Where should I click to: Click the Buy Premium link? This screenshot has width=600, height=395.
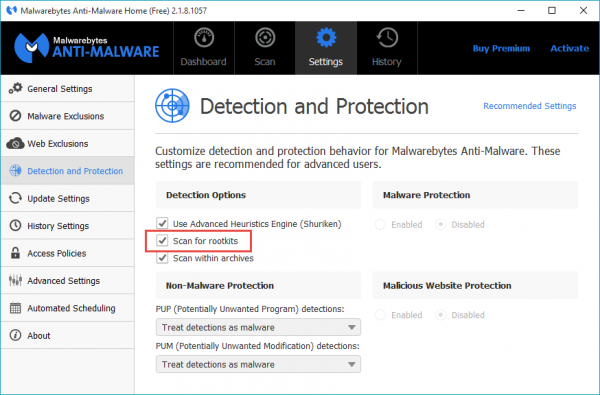point(501,48)
